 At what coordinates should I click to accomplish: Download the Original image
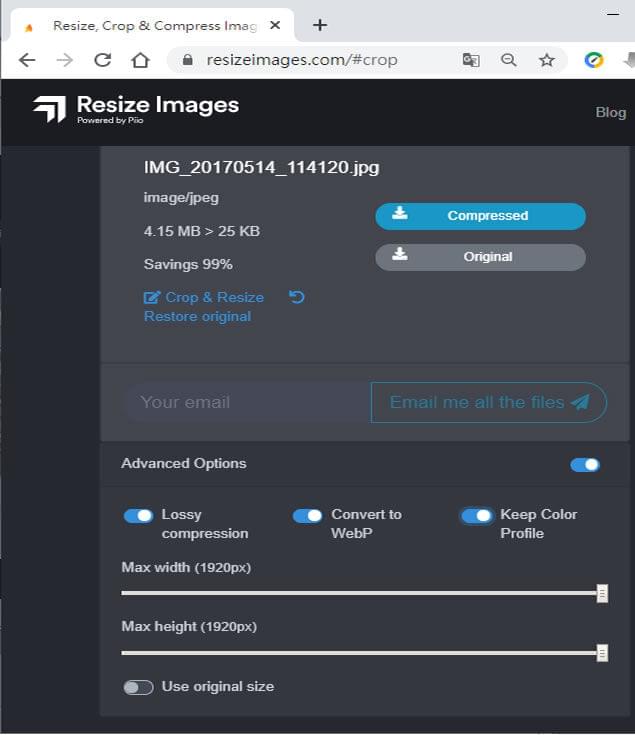[480, 257]
